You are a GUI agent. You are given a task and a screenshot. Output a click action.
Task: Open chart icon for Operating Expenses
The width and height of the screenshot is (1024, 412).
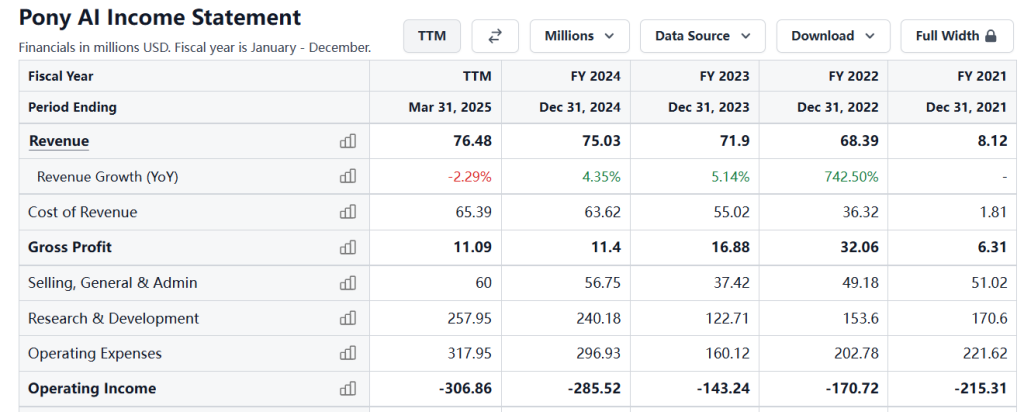tap(348, 353)
